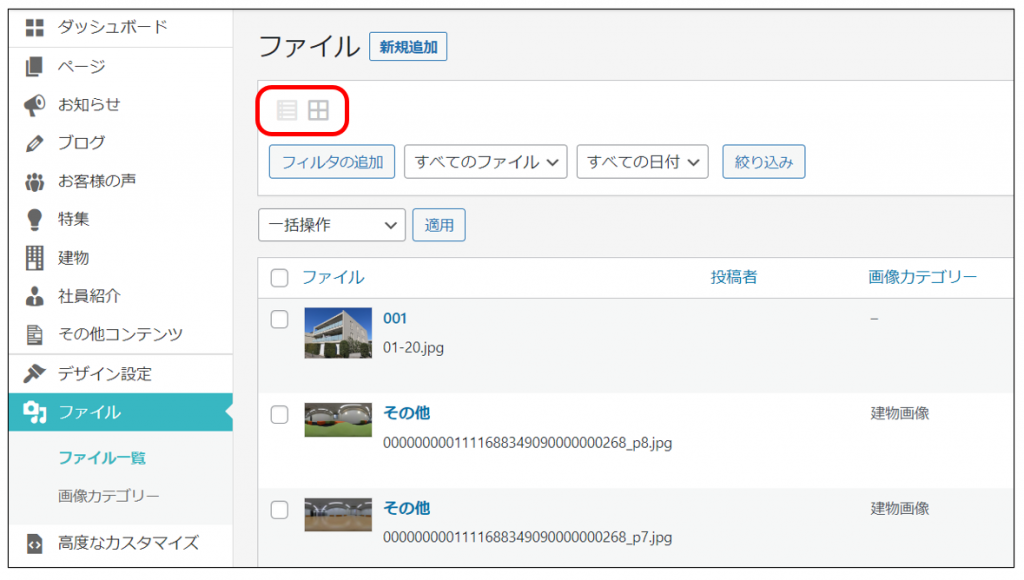The width and height of the screenshot is (1024, 580).
Task: Sort by 画像カテゴリー column header
Action: pos(922,277)
